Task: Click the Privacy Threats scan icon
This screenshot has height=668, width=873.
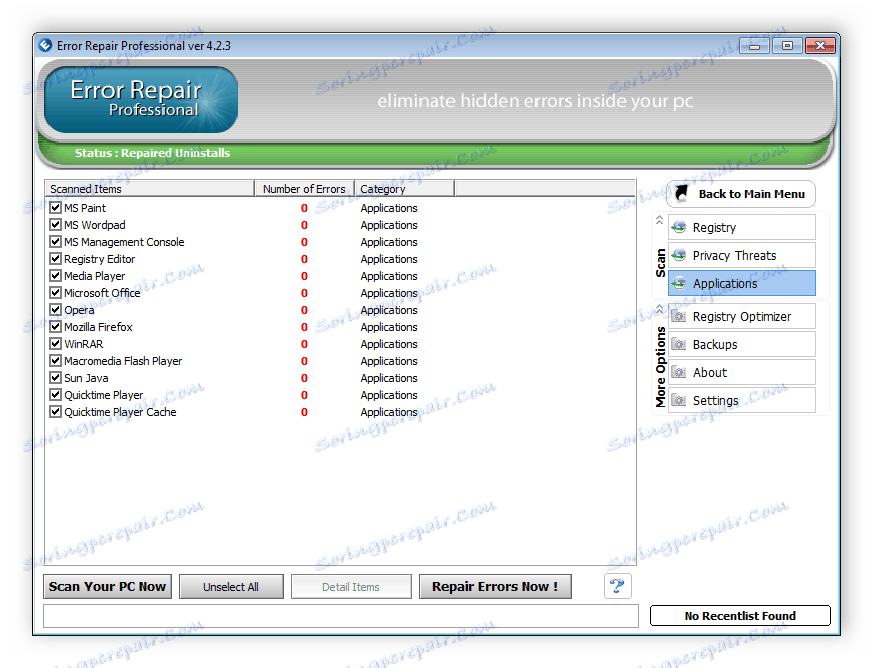Action: [678, 255]
